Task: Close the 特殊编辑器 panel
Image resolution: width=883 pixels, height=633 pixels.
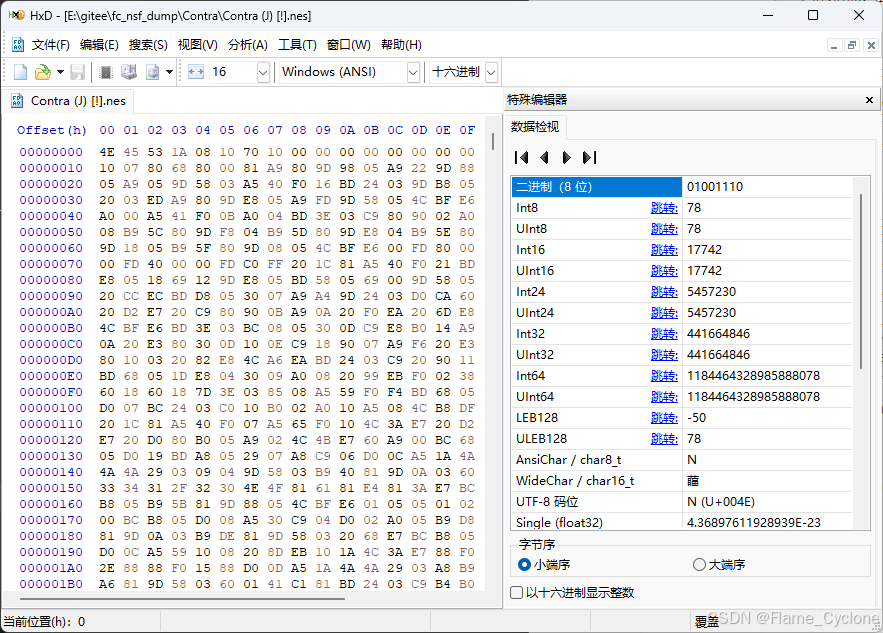Action: click(x=869, y=100)
